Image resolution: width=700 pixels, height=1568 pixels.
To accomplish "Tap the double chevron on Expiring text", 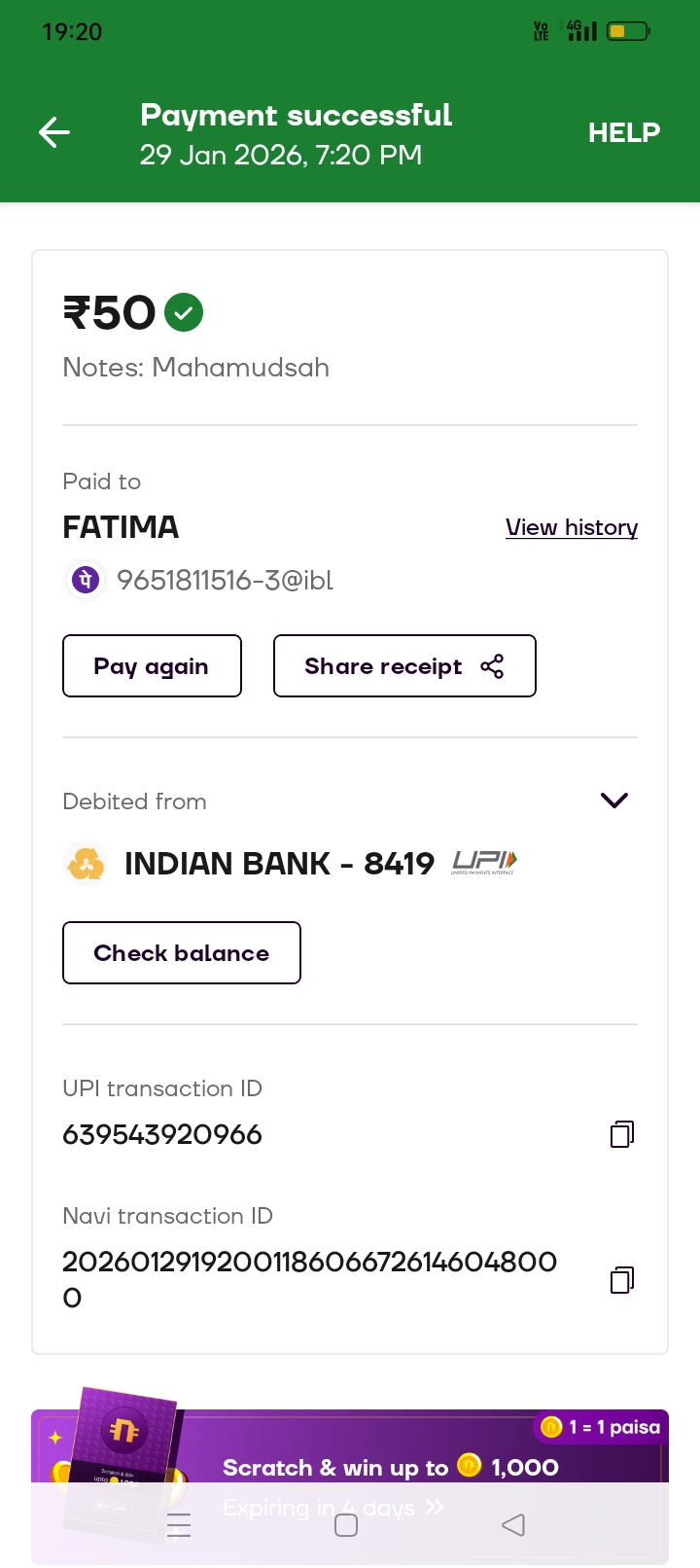I will coord(435,1507).
